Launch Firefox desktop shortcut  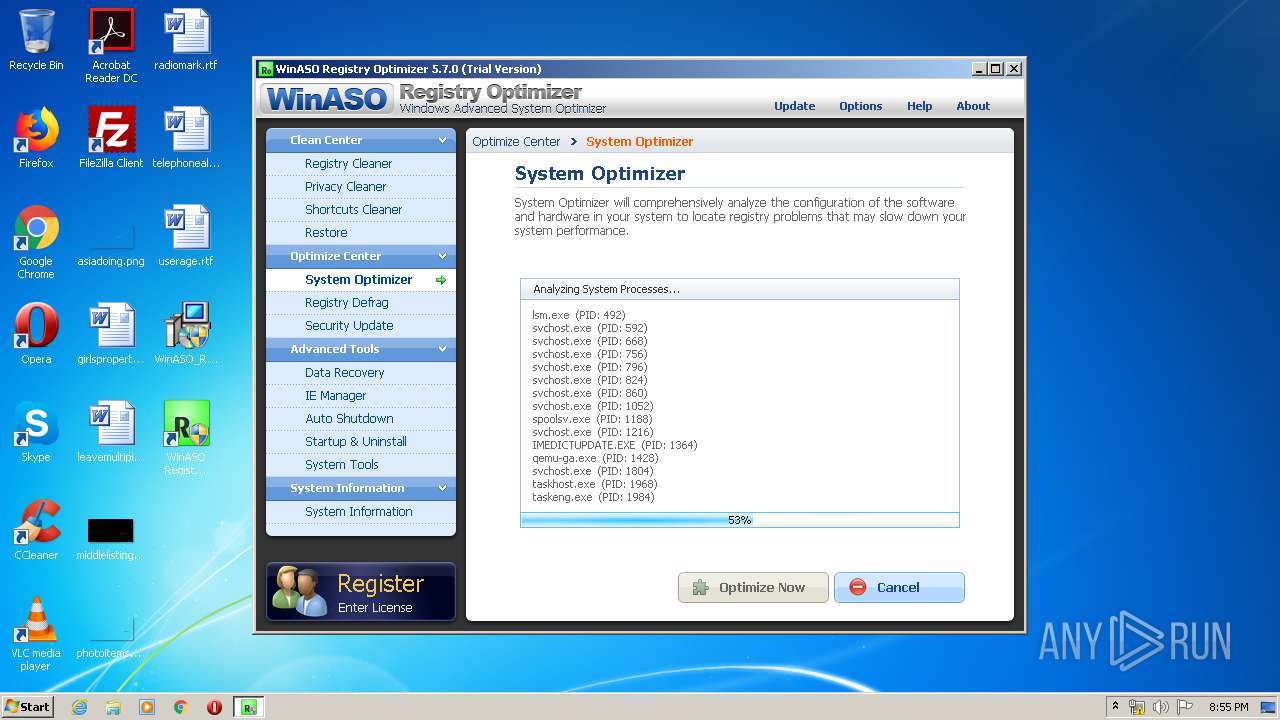(x=36, y=138)
